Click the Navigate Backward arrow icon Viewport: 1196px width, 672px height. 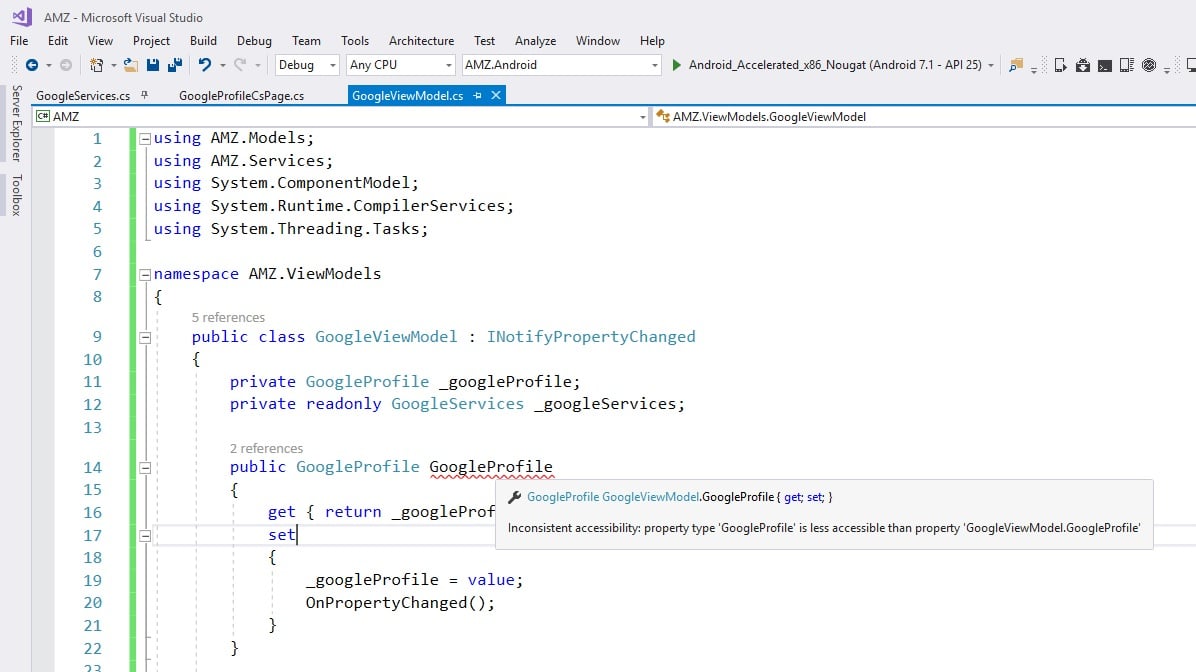31,66
